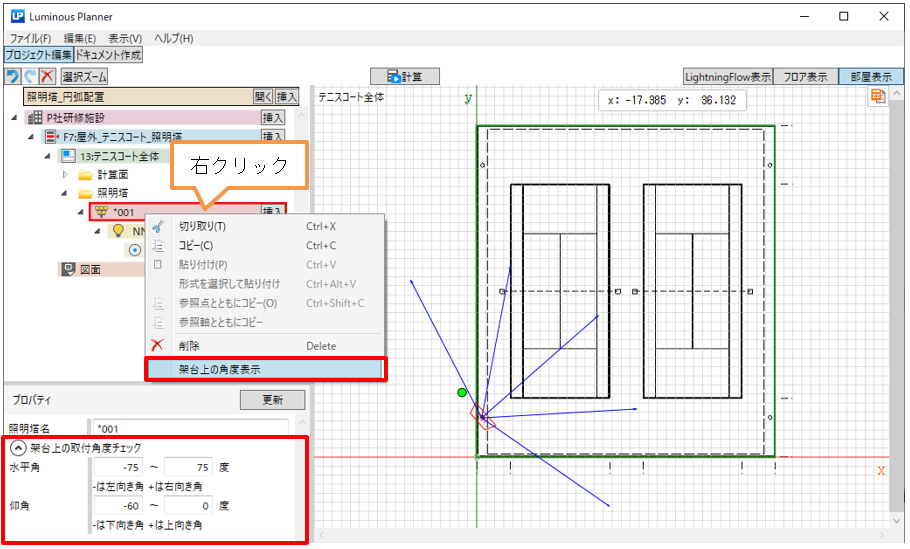Click the scissors icon for 切り取り
This screenshot has width=910, height=549.
[156, 226]
